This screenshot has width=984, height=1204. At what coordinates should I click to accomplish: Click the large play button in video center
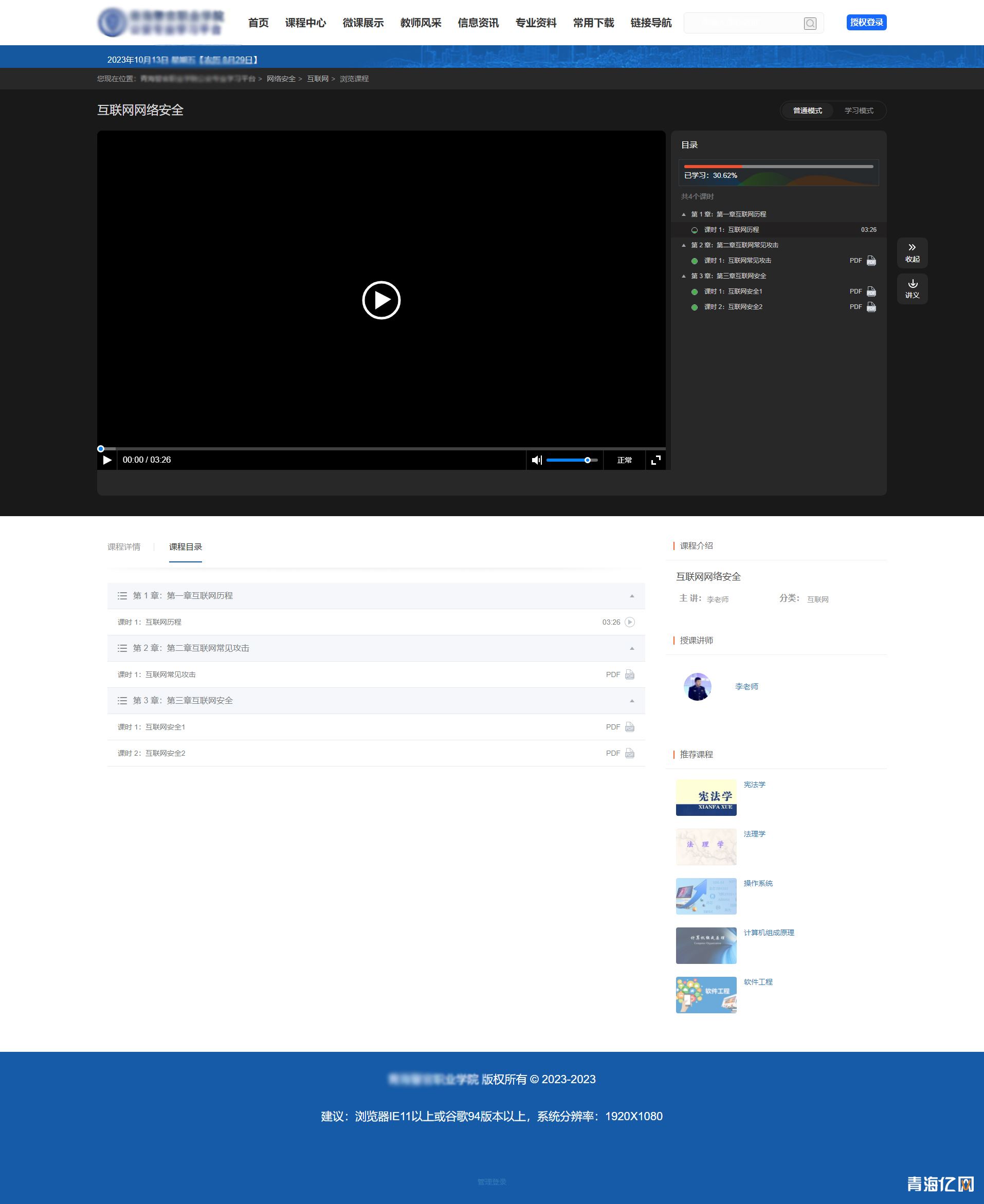coord(381,300)
